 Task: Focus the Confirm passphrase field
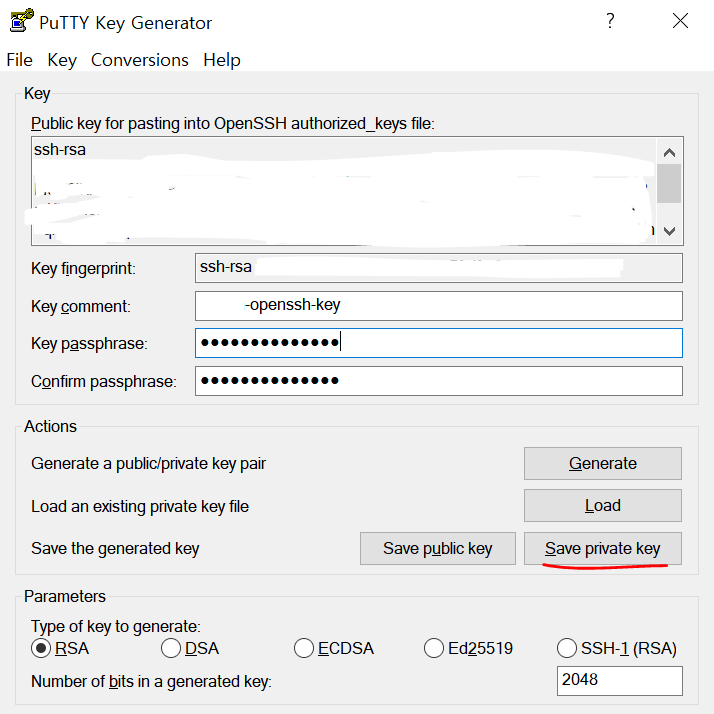pyautogui.click(x=439, y=381)
